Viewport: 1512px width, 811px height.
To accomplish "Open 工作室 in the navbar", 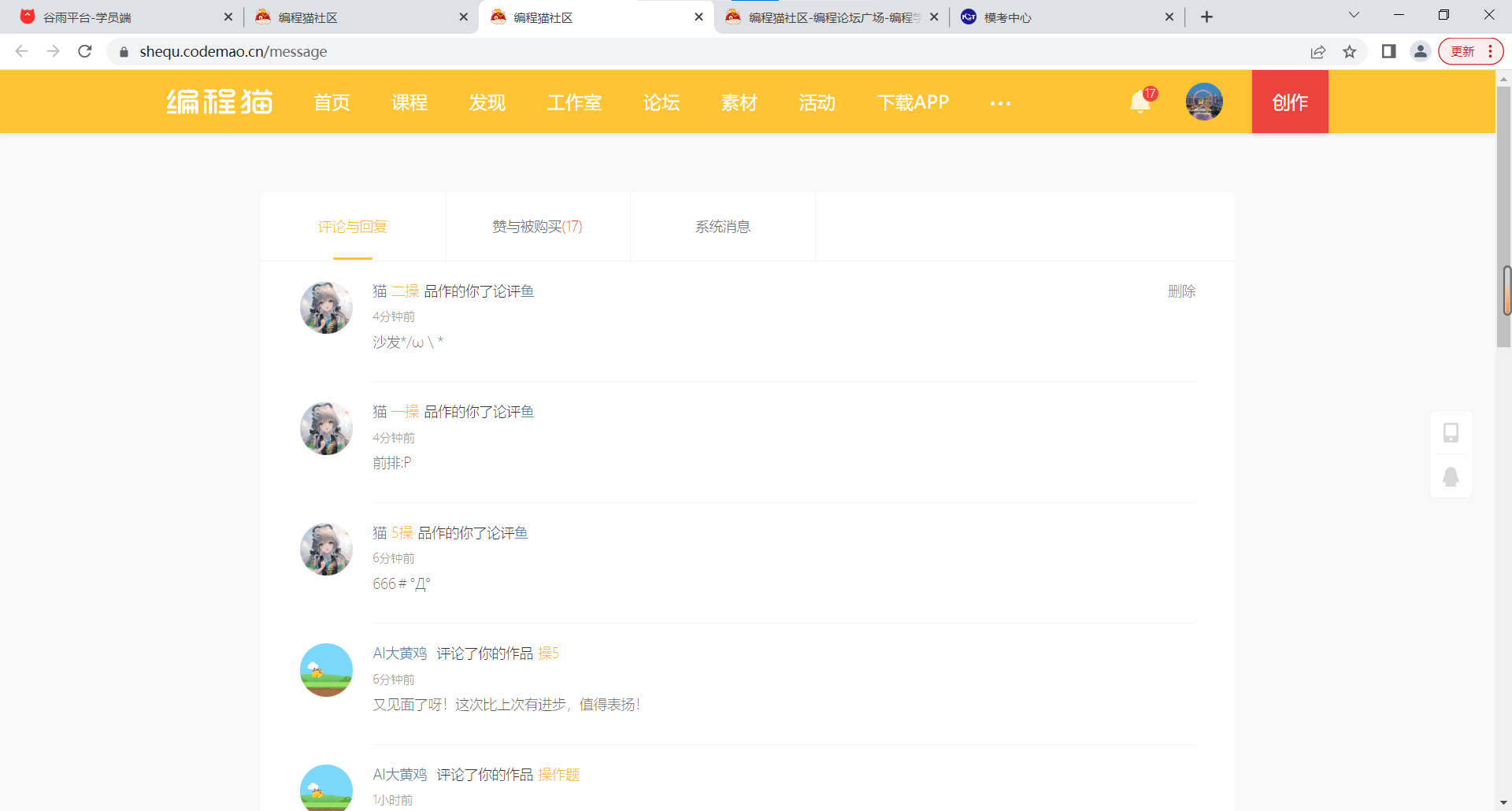I will tap(575, 102).
